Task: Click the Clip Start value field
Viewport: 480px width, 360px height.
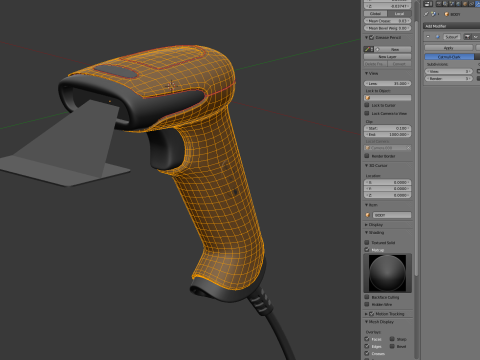Action: pos(387,128)
